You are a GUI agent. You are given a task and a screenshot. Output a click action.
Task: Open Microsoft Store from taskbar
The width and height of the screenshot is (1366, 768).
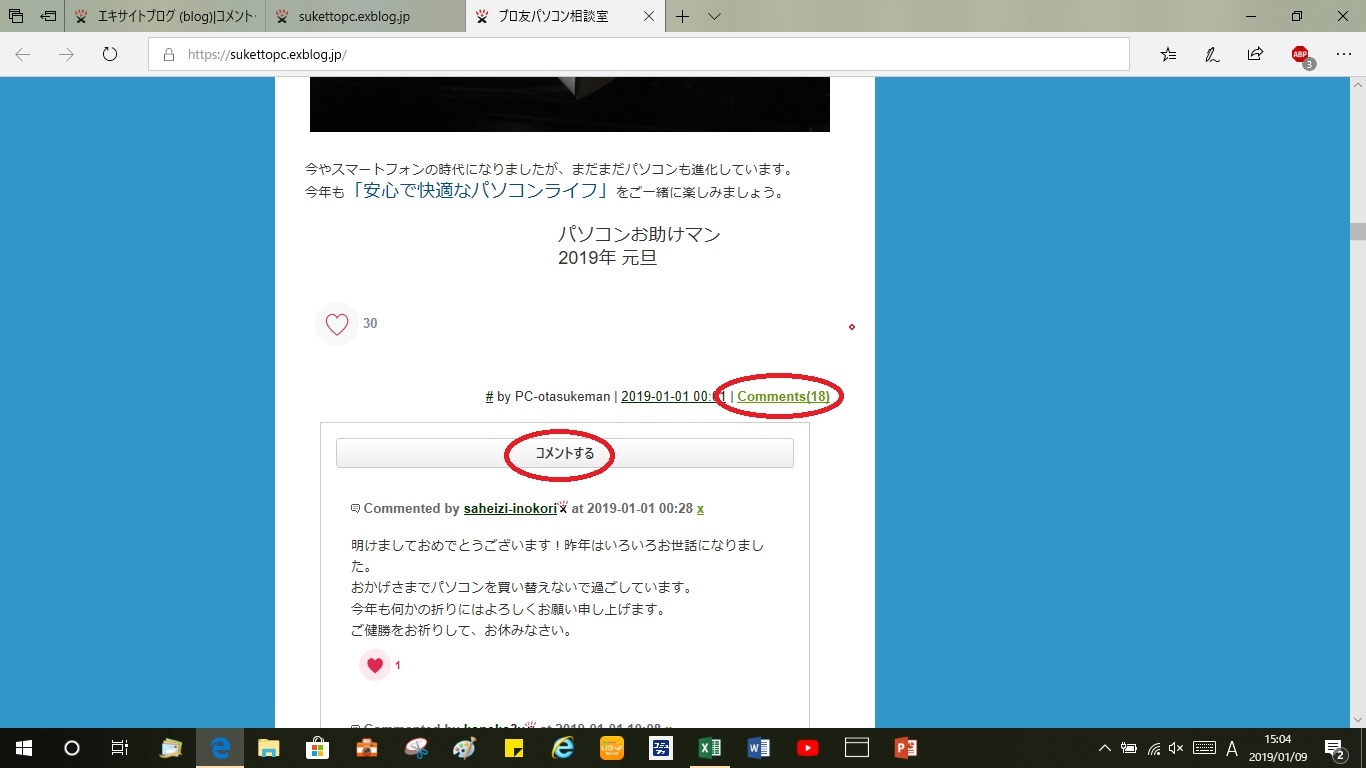coord(317,748)
